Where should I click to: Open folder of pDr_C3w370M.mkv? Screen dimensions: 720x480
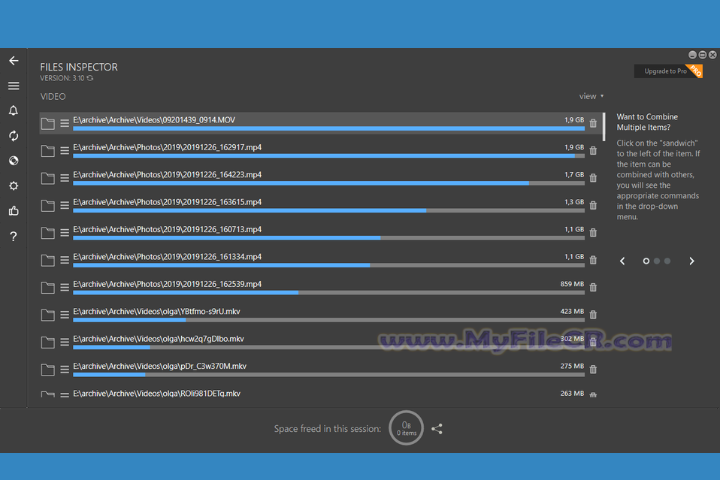[x=48, y=369]
